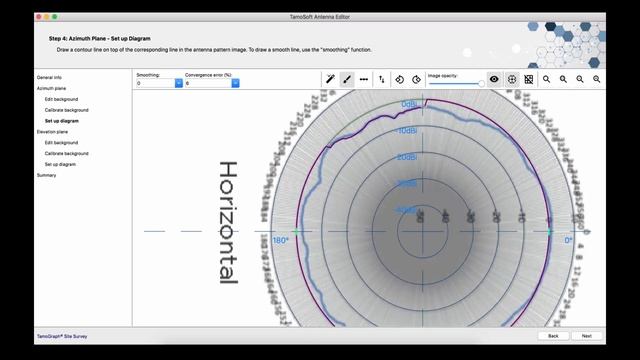Image resolution: width=640 pixels, height=360 pixels.
Task: Click the up-down arrows flip icon
Action: (382, 79)
